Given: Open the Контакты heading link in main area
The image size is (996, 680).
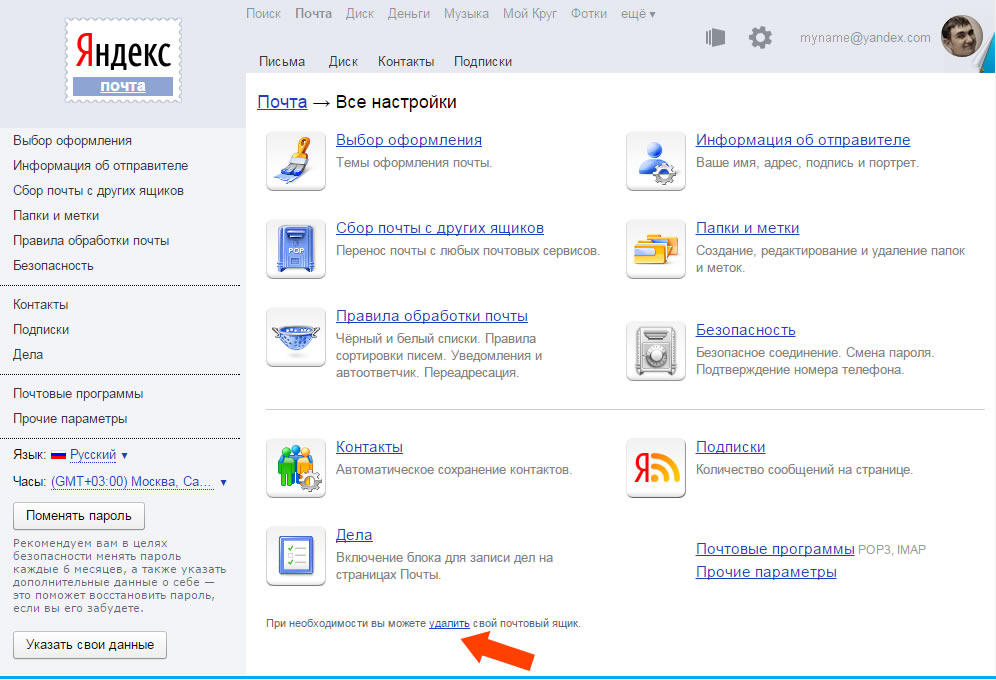Looking at the screenshot, I should tap(369, 447).
